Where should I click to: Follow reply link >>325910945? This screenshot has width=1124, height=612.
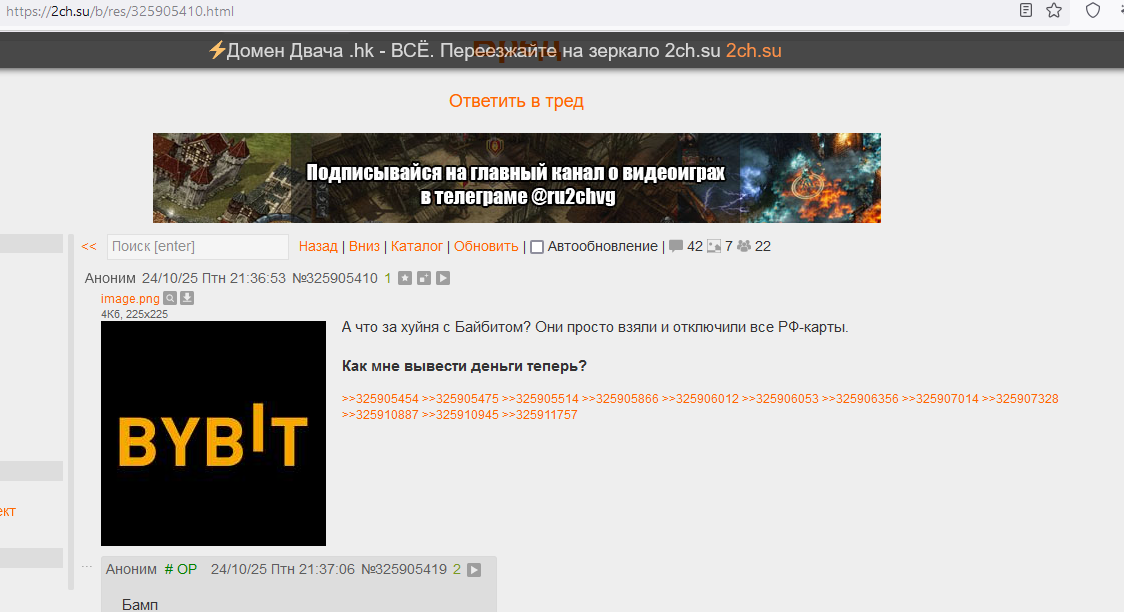coord(460,415)
